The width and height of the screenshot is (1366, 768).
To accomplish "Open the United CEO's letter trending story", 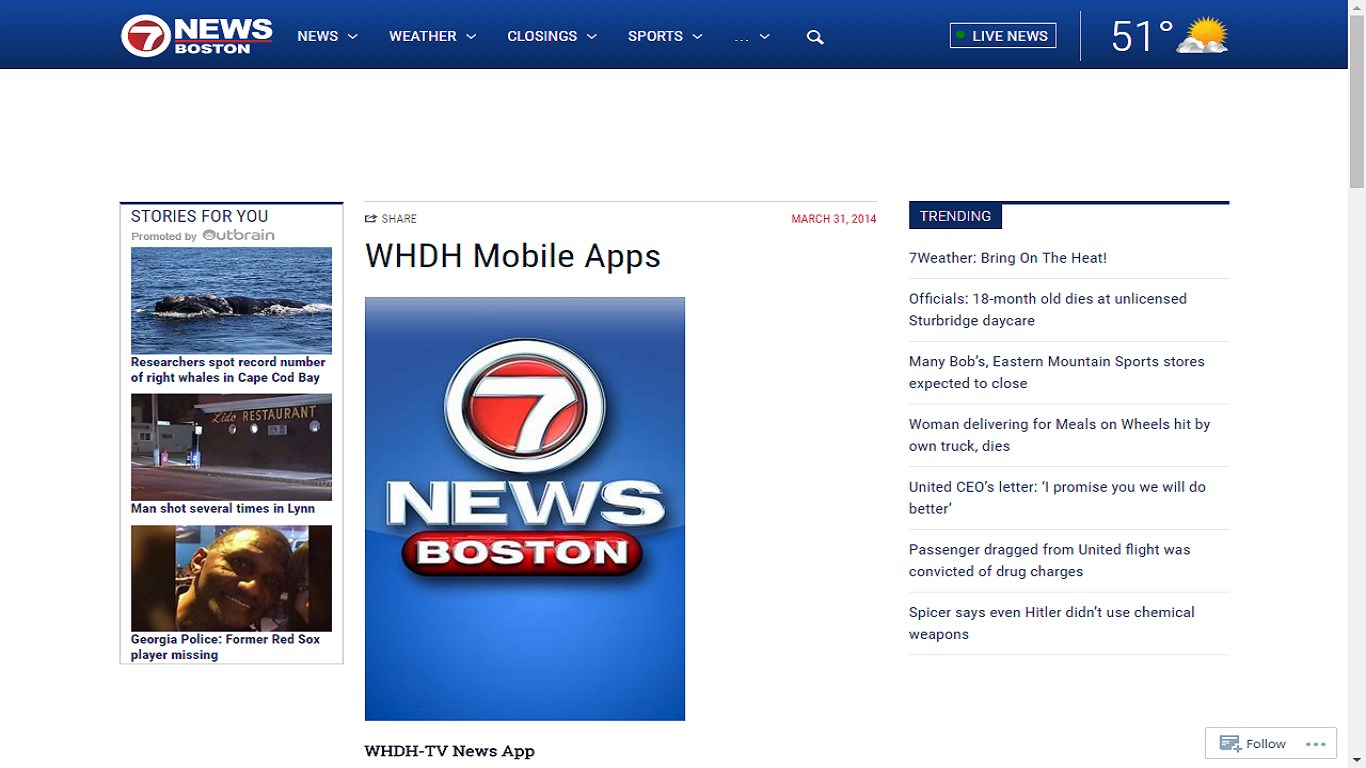I will click(x=1056, y=497).
